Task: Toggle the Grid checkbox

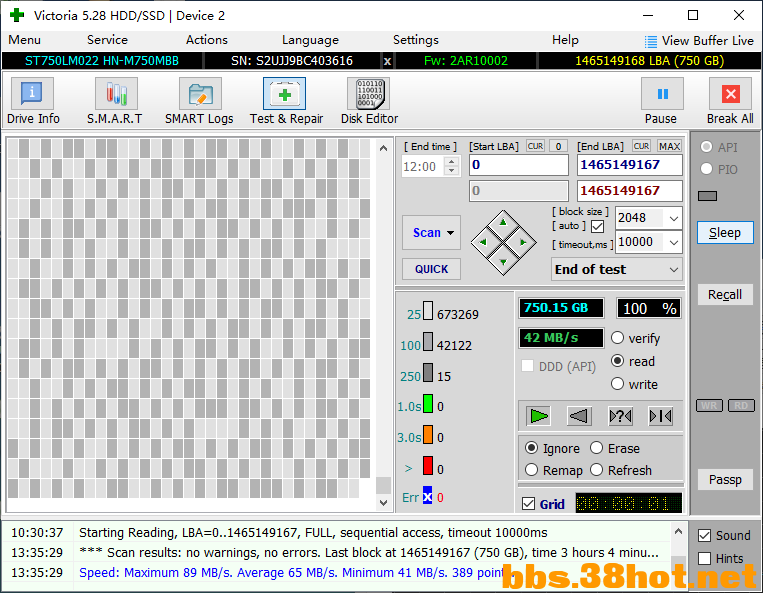Action: click(528, 503)
